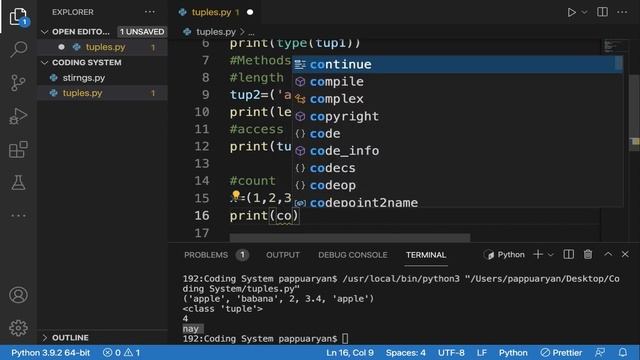
Task: Click the 1 UNSAVED badge
Action: point(142,32)
